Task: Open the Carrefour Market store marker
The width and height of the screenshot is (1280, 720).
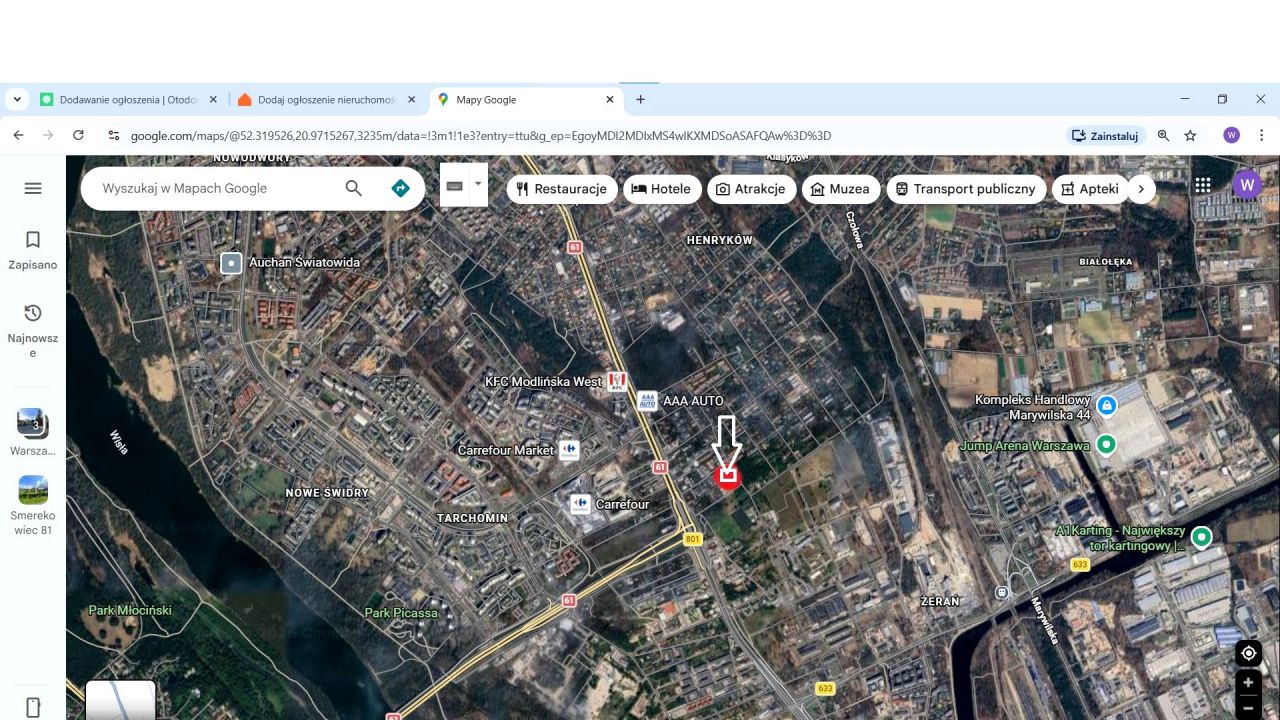Action: tap(568, 450)
